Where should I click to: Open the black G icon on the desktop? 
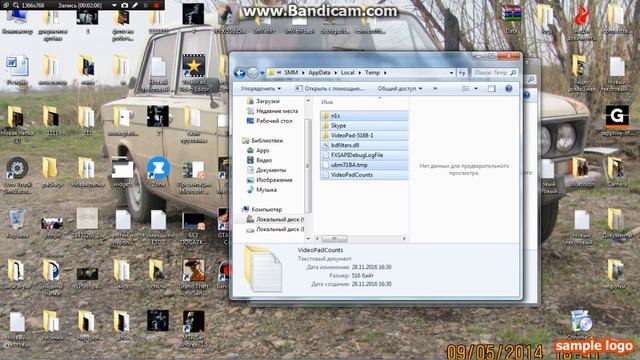(x=617, y=120)
